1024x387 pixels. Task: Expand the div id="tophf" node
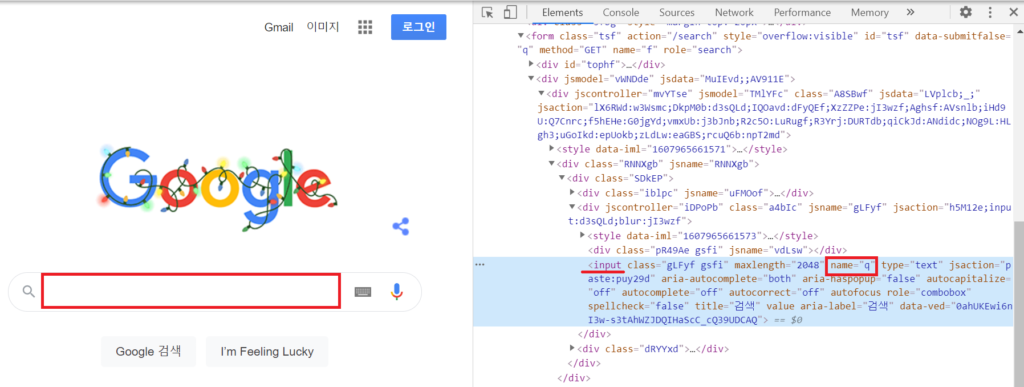[531, 65]
